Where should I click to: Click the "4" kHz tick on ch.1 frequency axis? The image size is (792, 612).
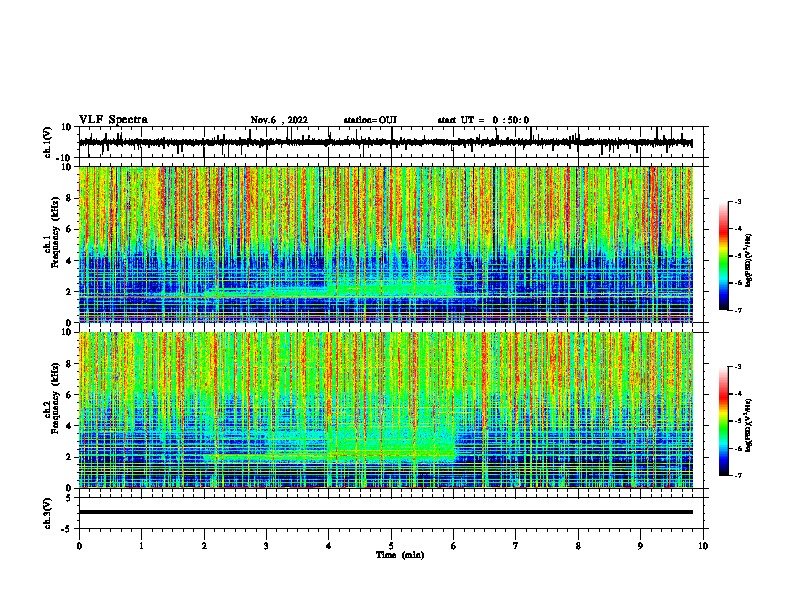[70, 261]
